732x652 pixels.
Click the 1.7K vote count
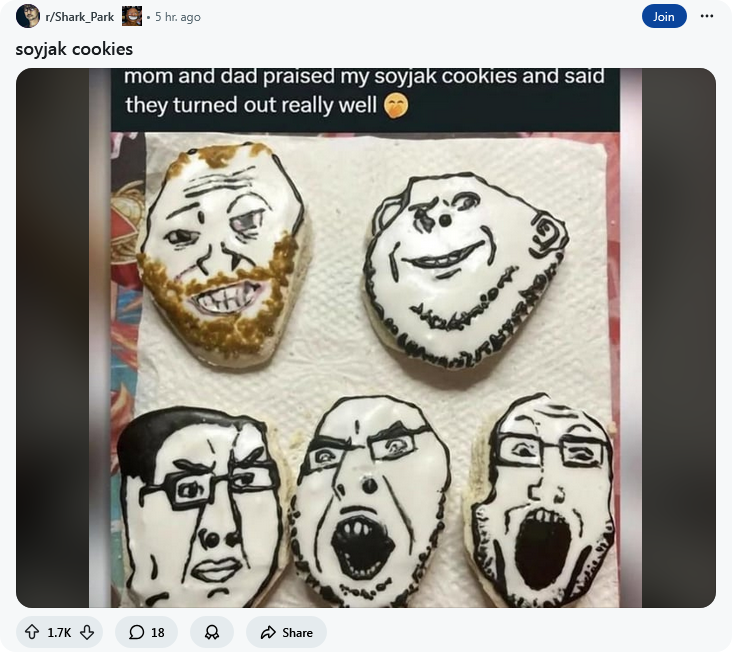tap(59, 632)
